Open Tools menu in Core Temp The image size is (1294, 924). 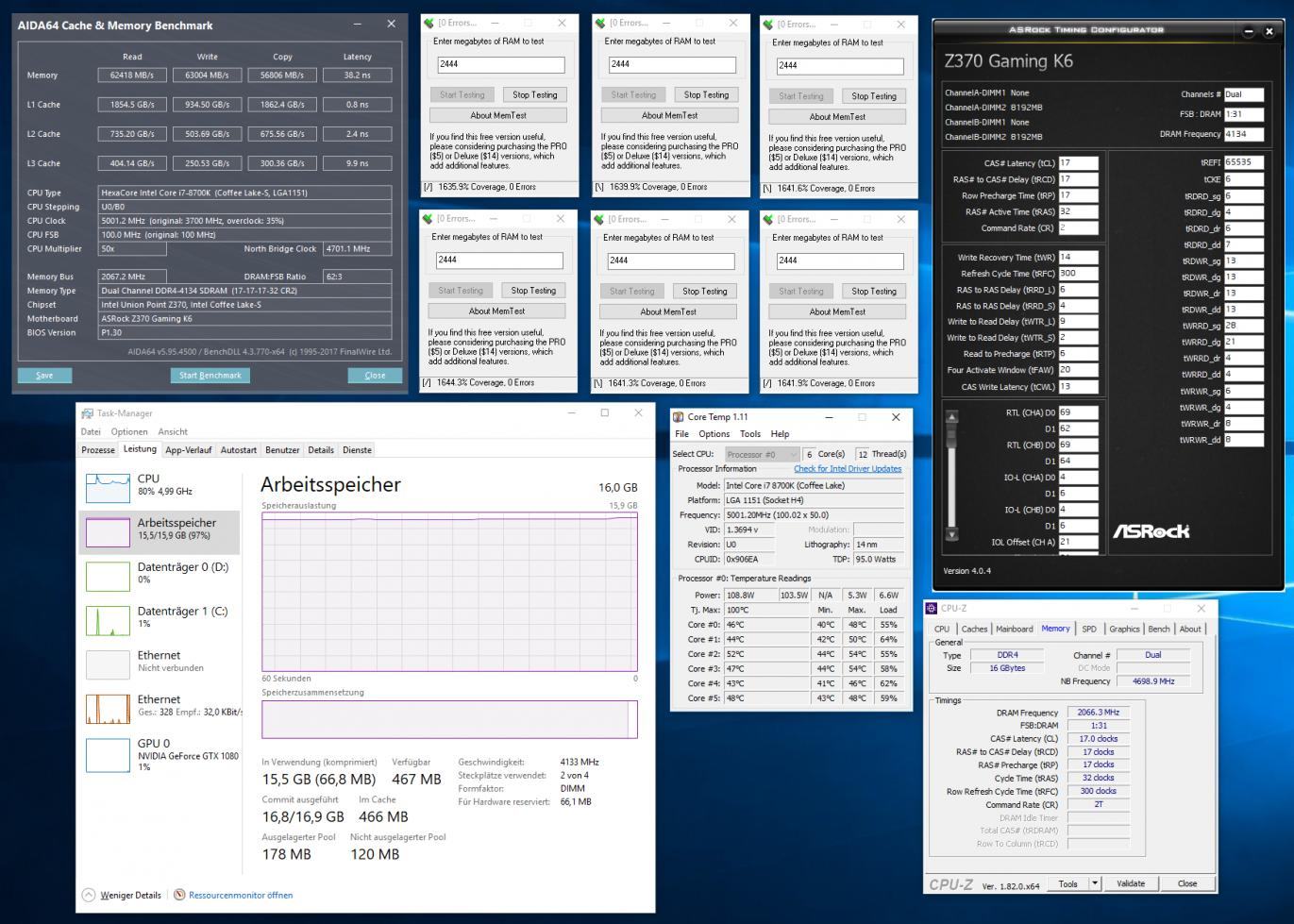[750, 434]
